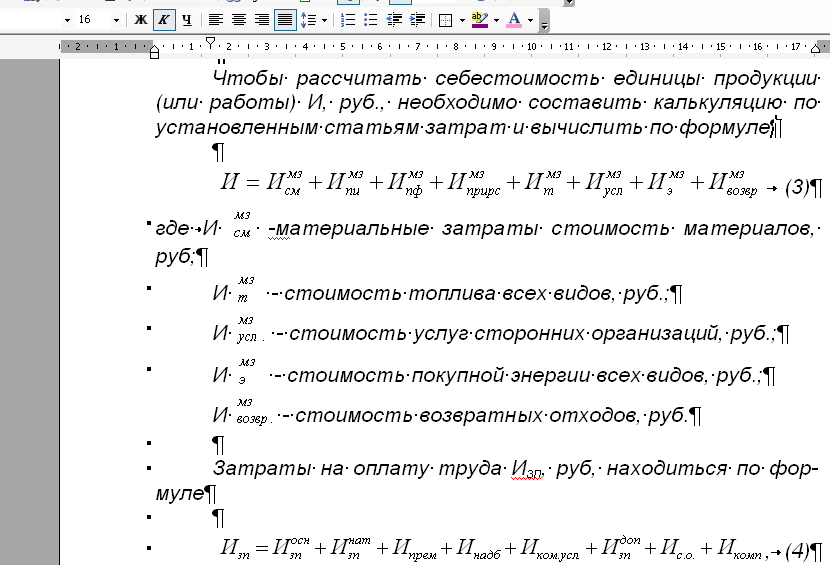Apply bulleted list formatting

[x=371, y=20]
